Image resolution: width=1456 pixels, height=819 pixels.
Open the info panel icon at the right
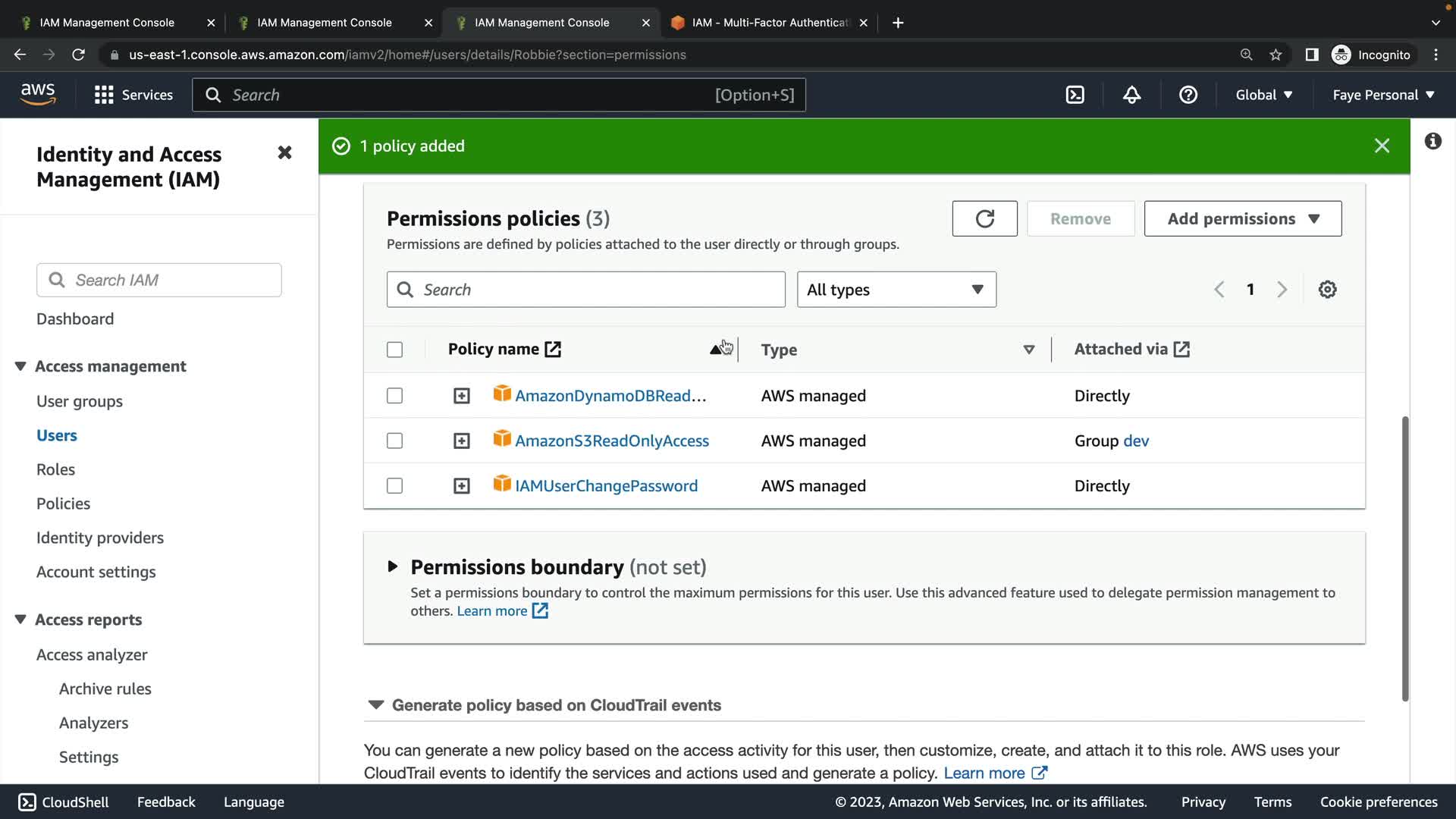(1432, 141)
